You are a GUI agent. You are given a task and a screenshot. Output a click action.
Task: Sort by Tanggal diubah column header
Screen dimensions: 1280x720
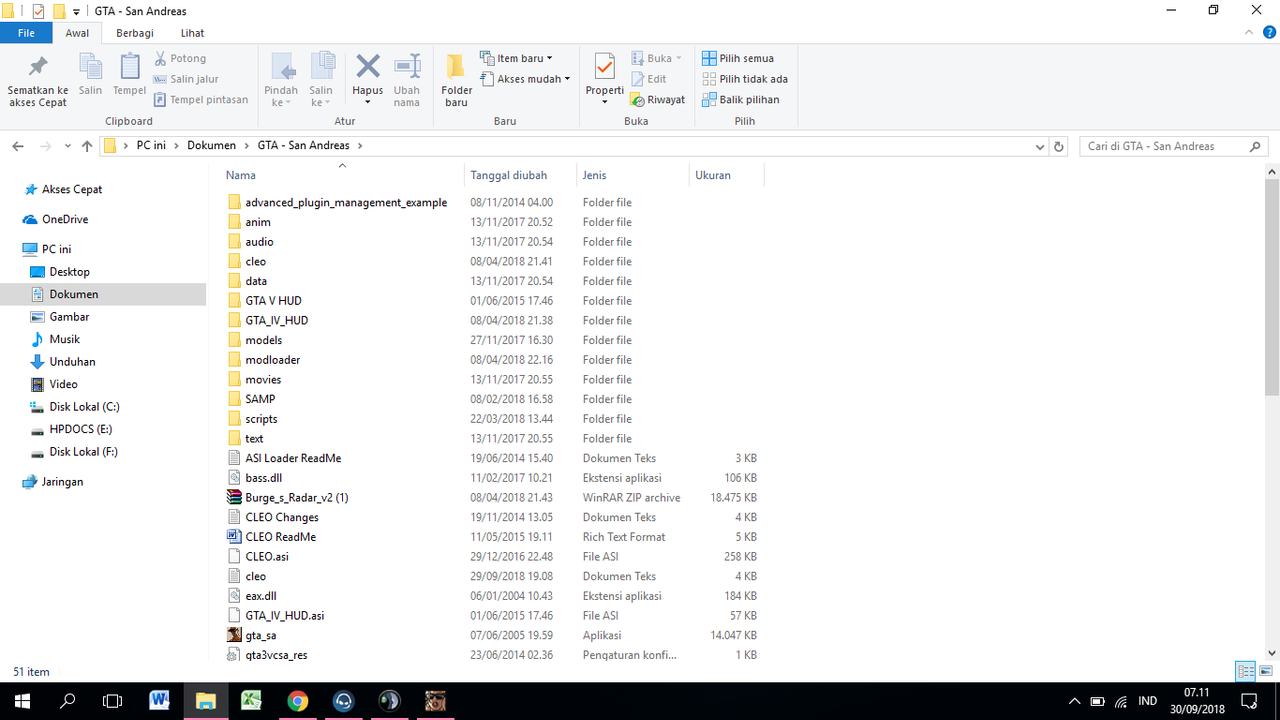[x=520, y=175]
